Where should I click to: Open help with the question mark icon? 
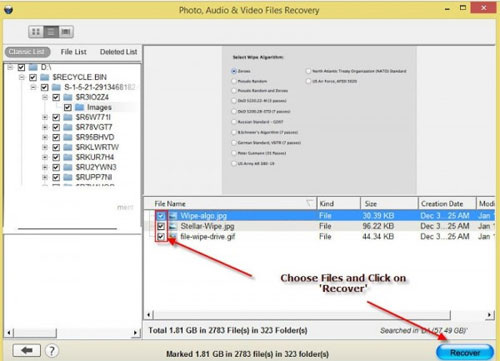click(x=52, y=351)
